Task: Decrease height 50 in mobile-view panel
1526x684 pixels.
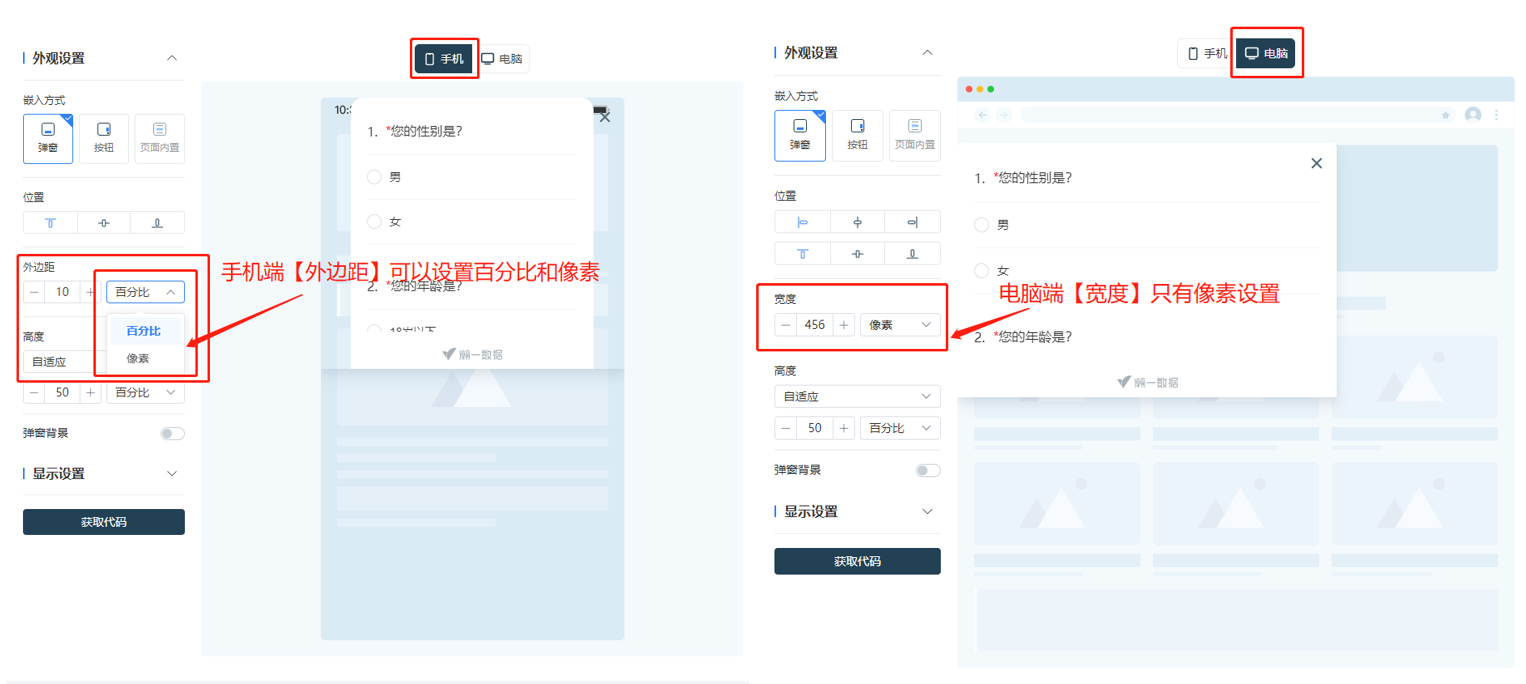Action: pyautogui.click(x=34, y=392)
